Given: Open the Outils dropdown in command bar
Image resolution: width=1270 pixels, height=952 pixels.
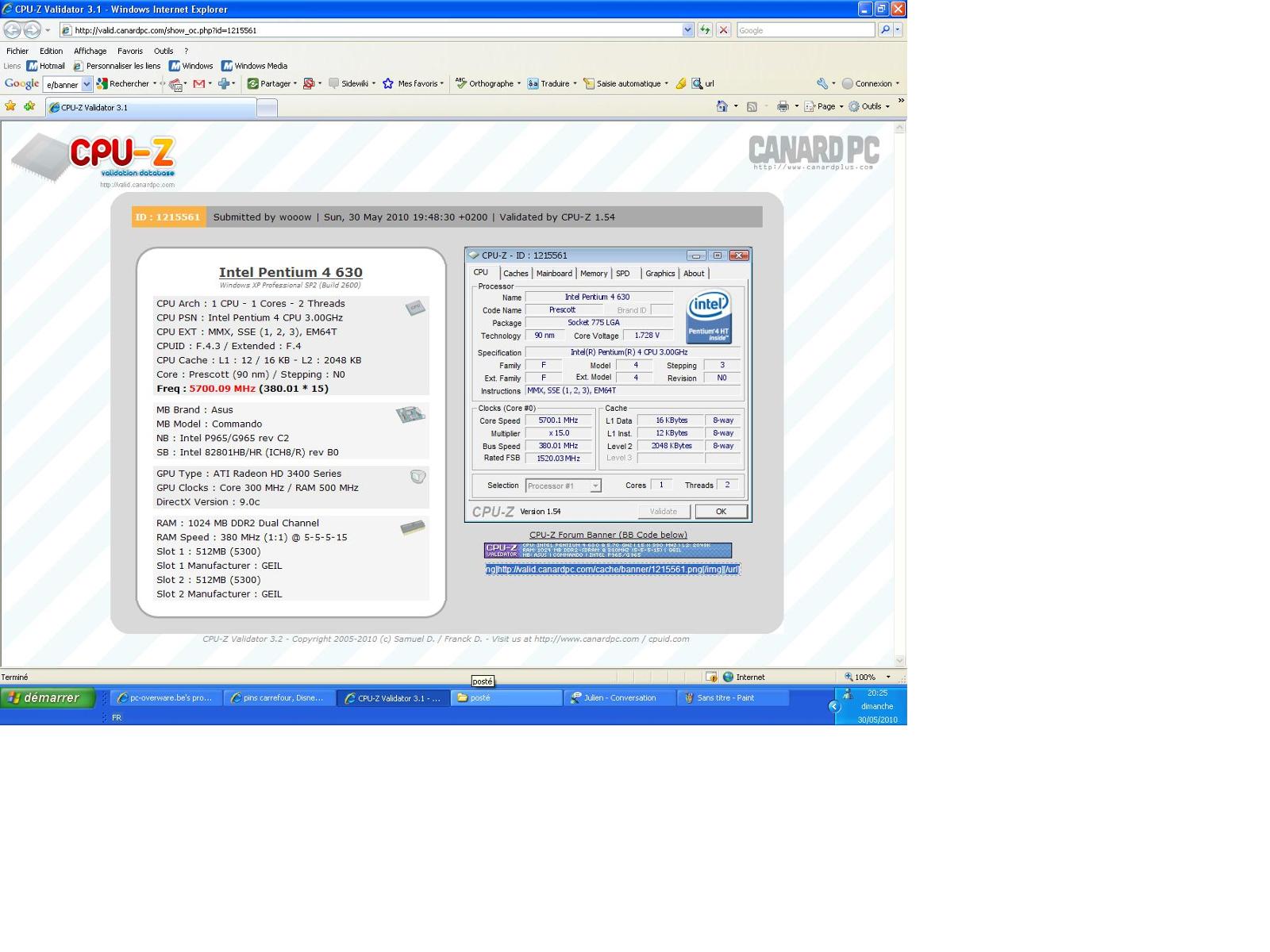Looking at the screenshot, I should [869, 106].
